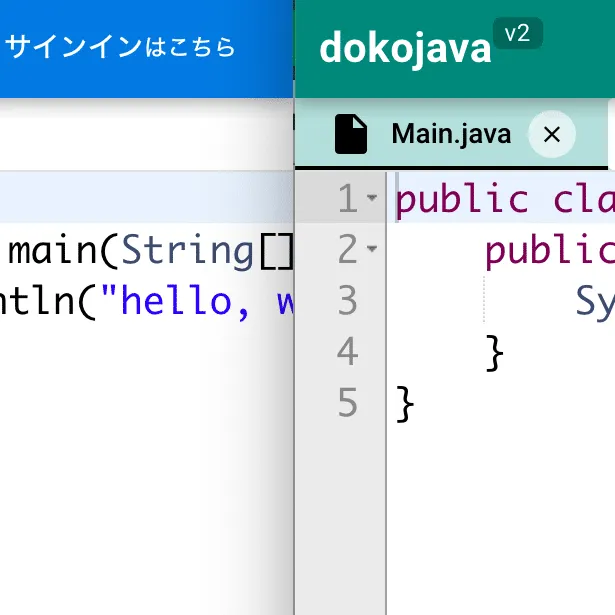The height and width of the screenshot is (615, 615).
Task: Click the サインインはこちら sign-in link
Action: point(120,47)
